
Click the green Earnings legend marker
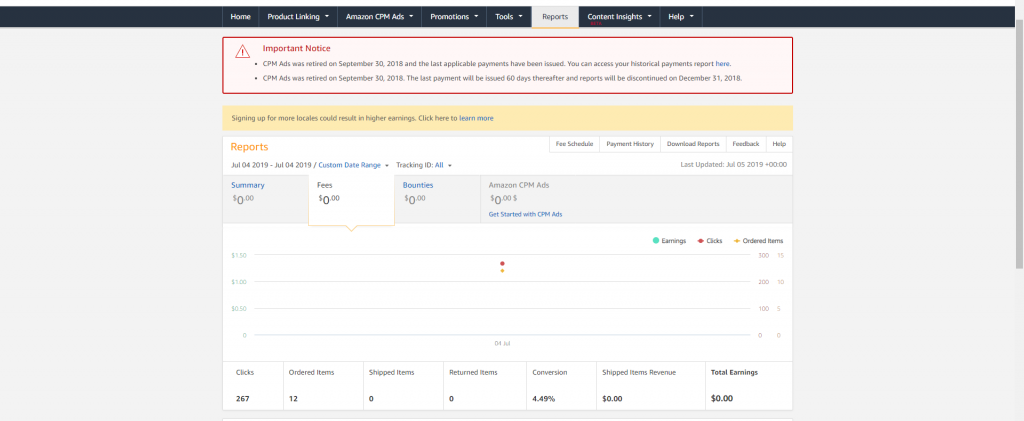(x=655, y=241)
